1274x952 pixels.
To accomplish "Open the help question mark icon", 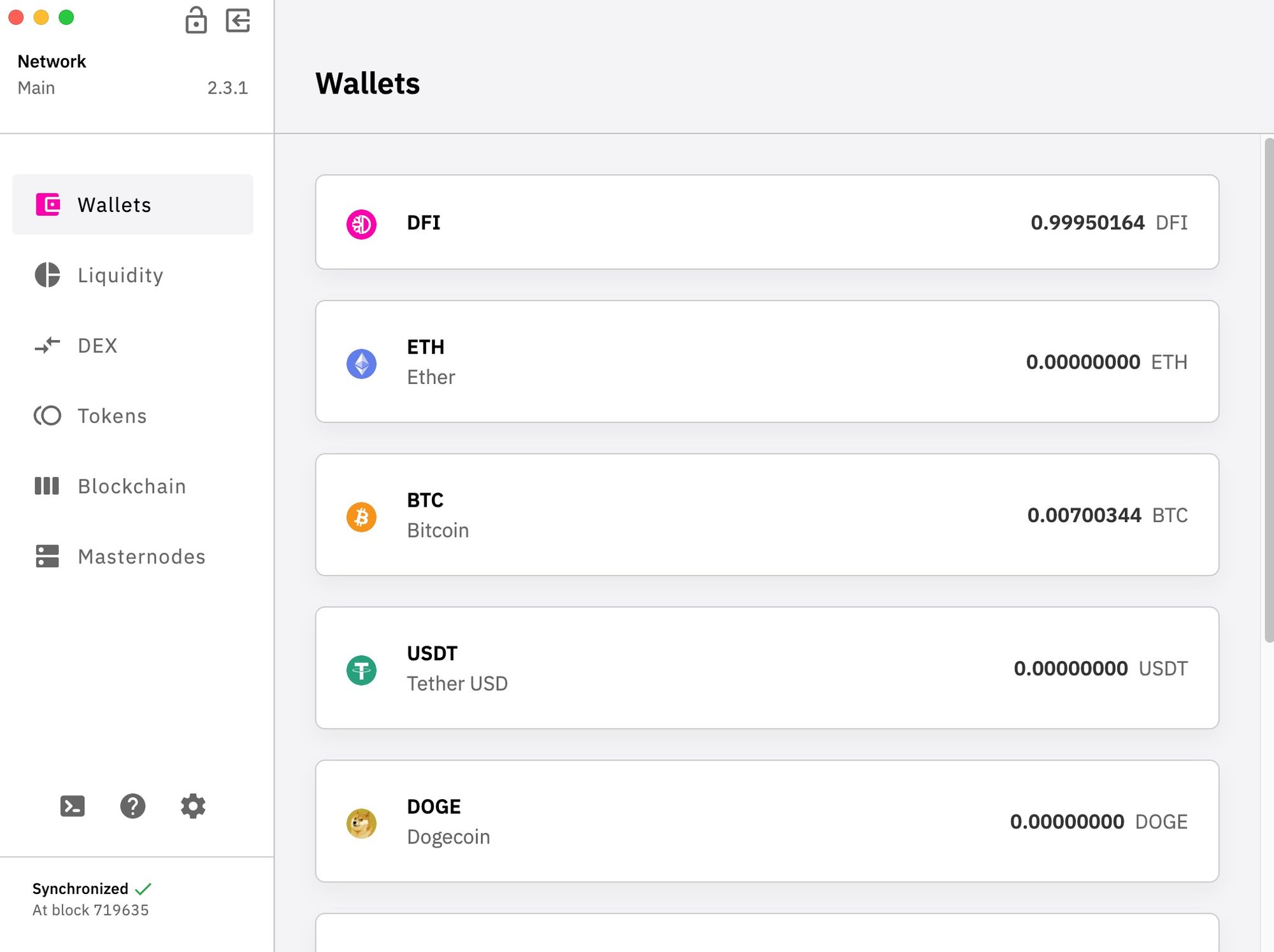I will pos(132,806).
